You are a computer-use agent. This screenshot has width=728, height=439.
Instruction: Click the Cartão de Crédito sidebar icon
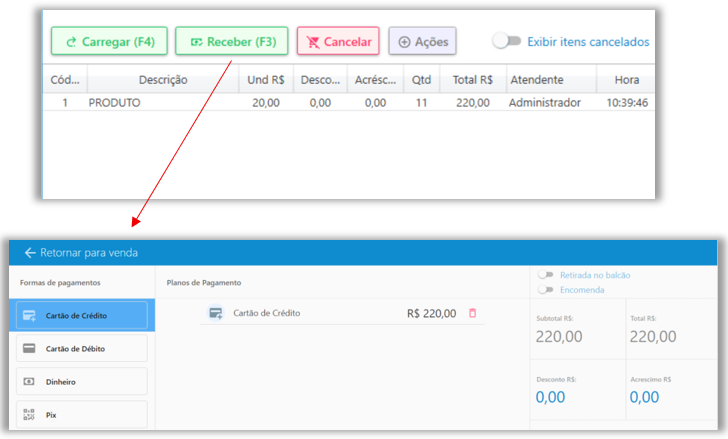click(29, 316)
